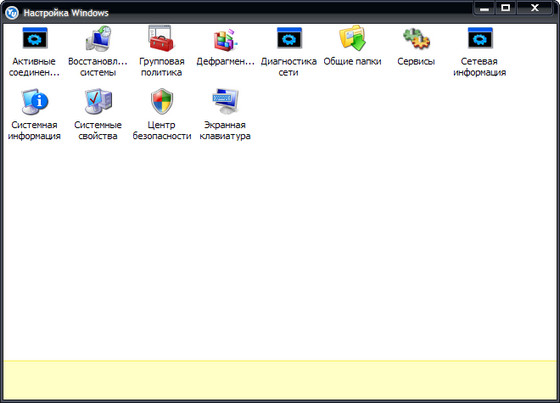Screen dimensions: 560x403
Task: Maximize the Настройка Windows window
Action: [505, 8]
